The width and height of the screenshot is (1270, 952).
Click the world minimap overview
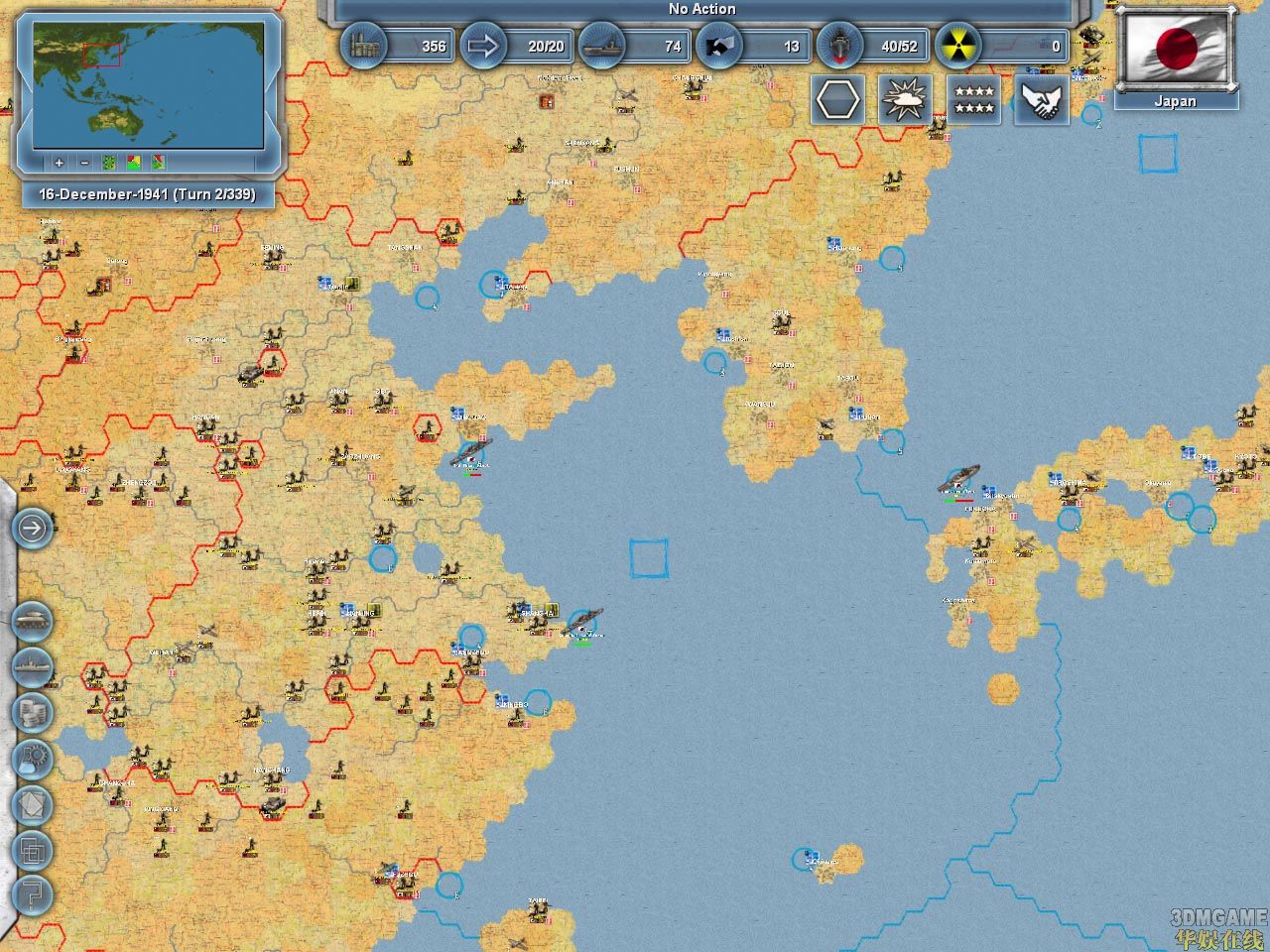148,85
